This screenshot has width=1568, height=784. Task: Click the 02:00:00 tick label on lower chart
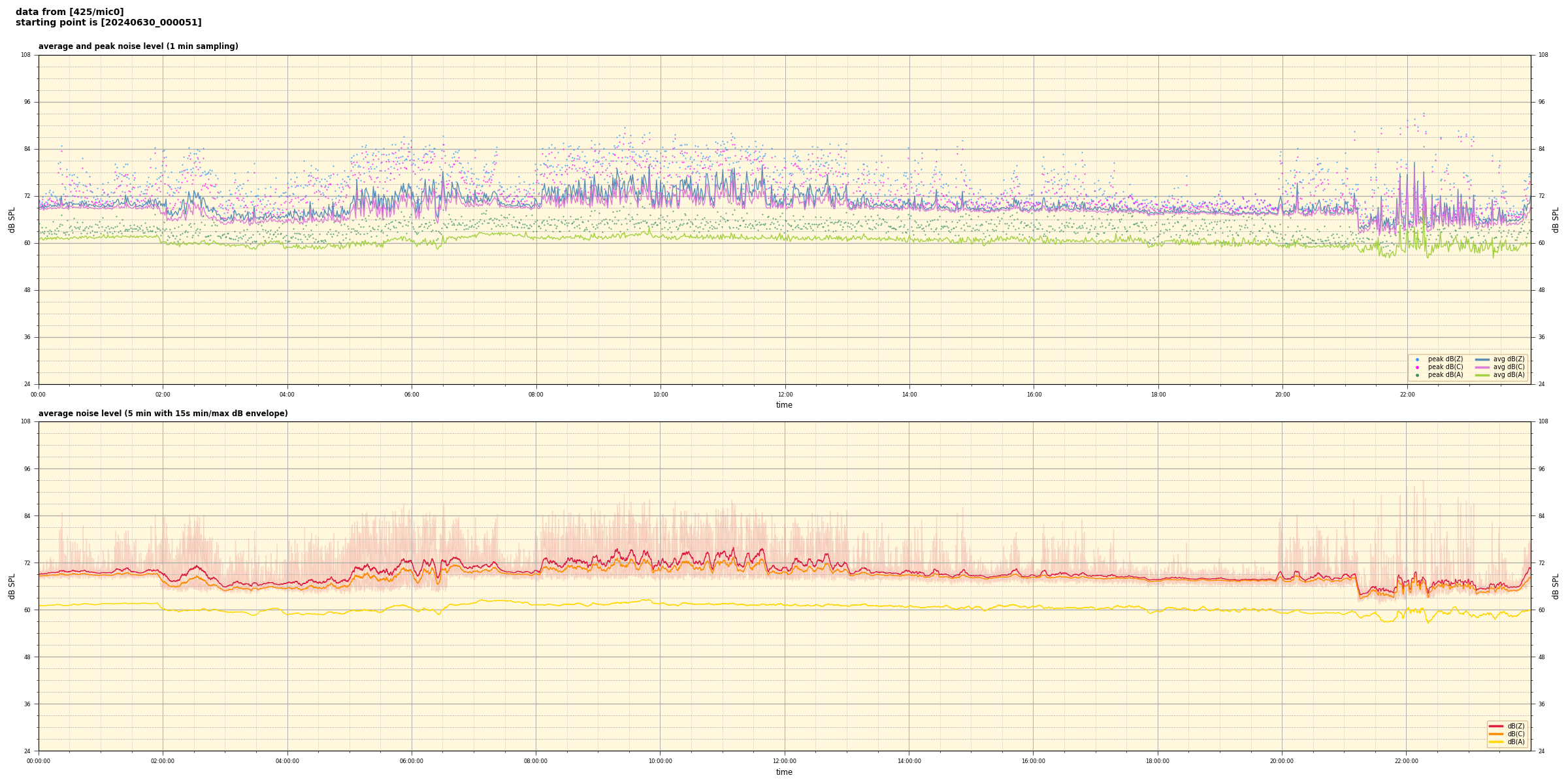click(x=163, y=761)
